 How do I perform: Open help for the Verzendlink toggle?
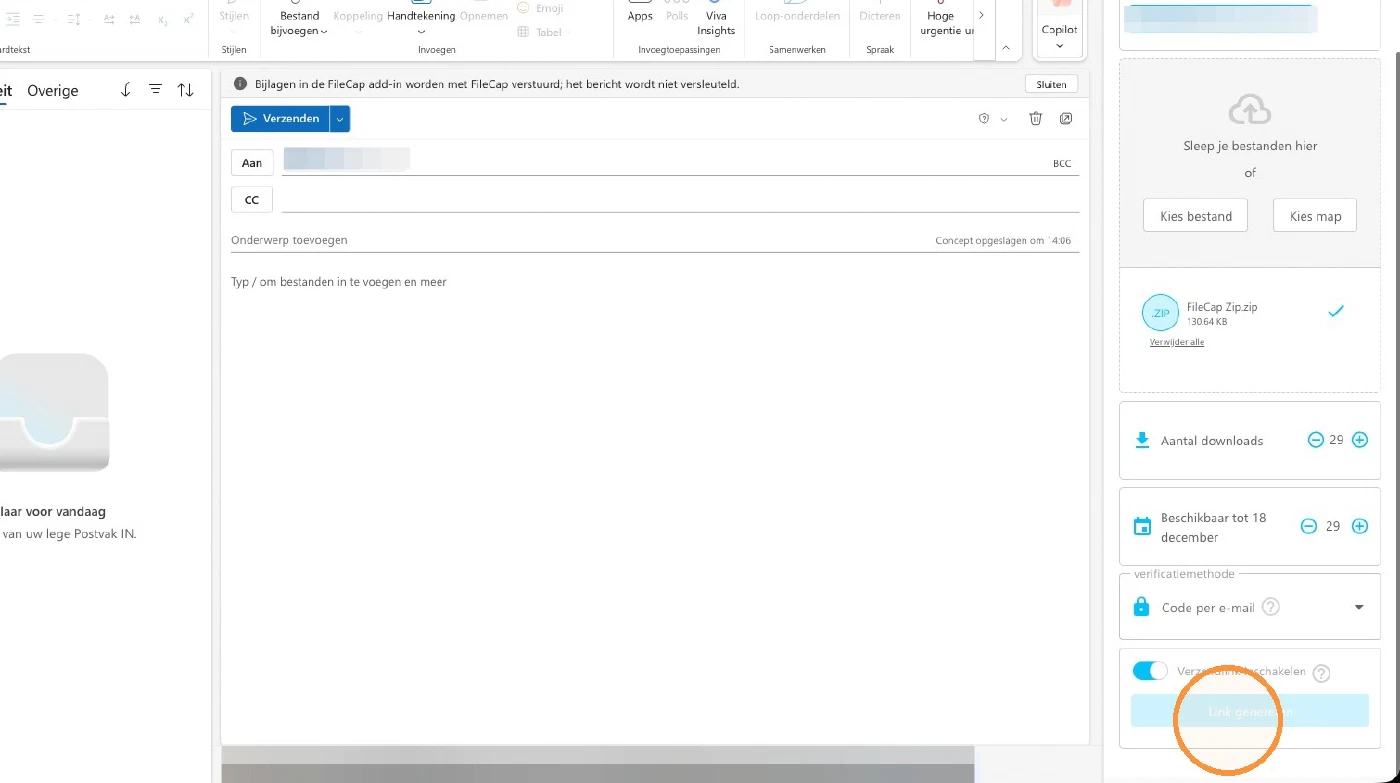coord(1321,673)
